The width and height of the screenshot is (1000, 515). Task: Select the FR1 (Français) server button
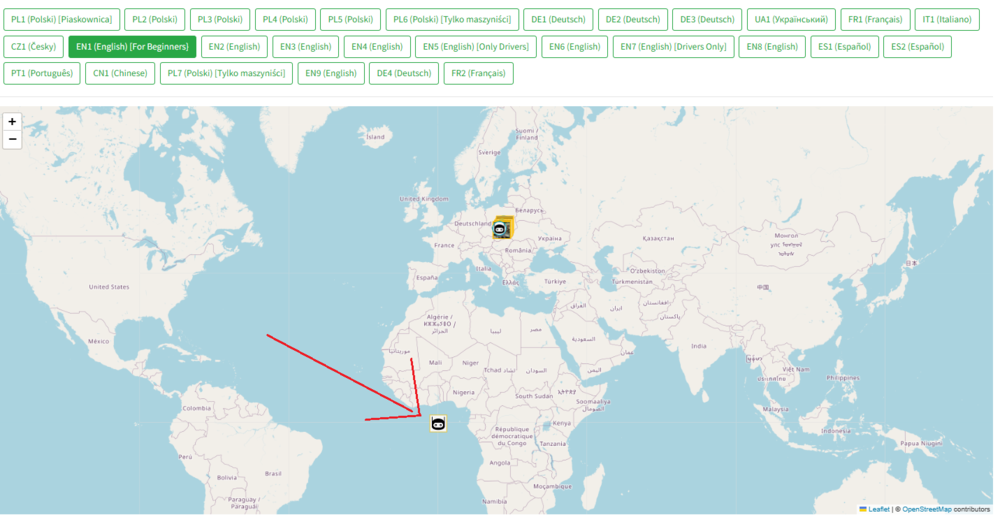pos(875,19)
